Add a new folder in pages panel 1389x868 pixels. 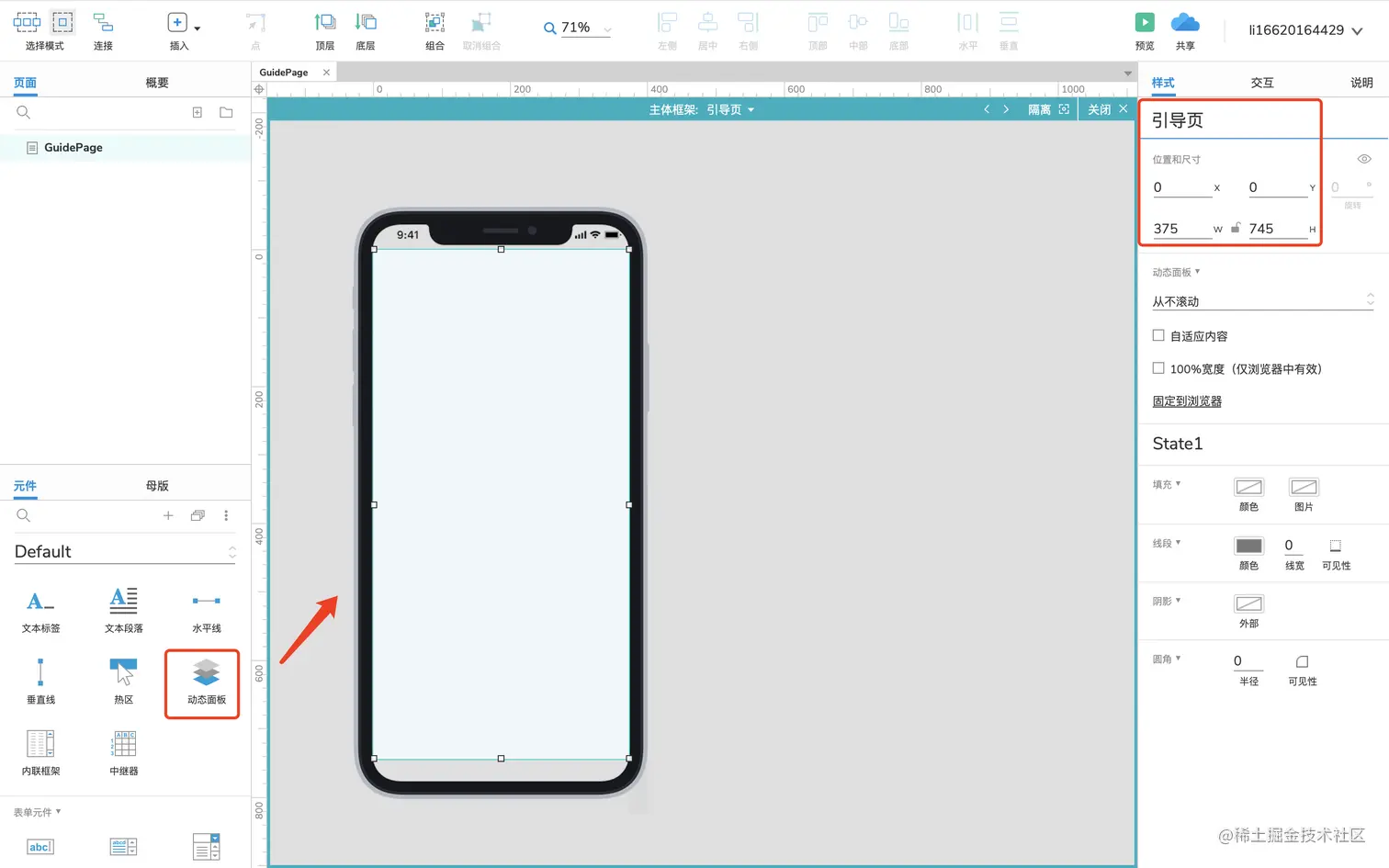point(226,112)
